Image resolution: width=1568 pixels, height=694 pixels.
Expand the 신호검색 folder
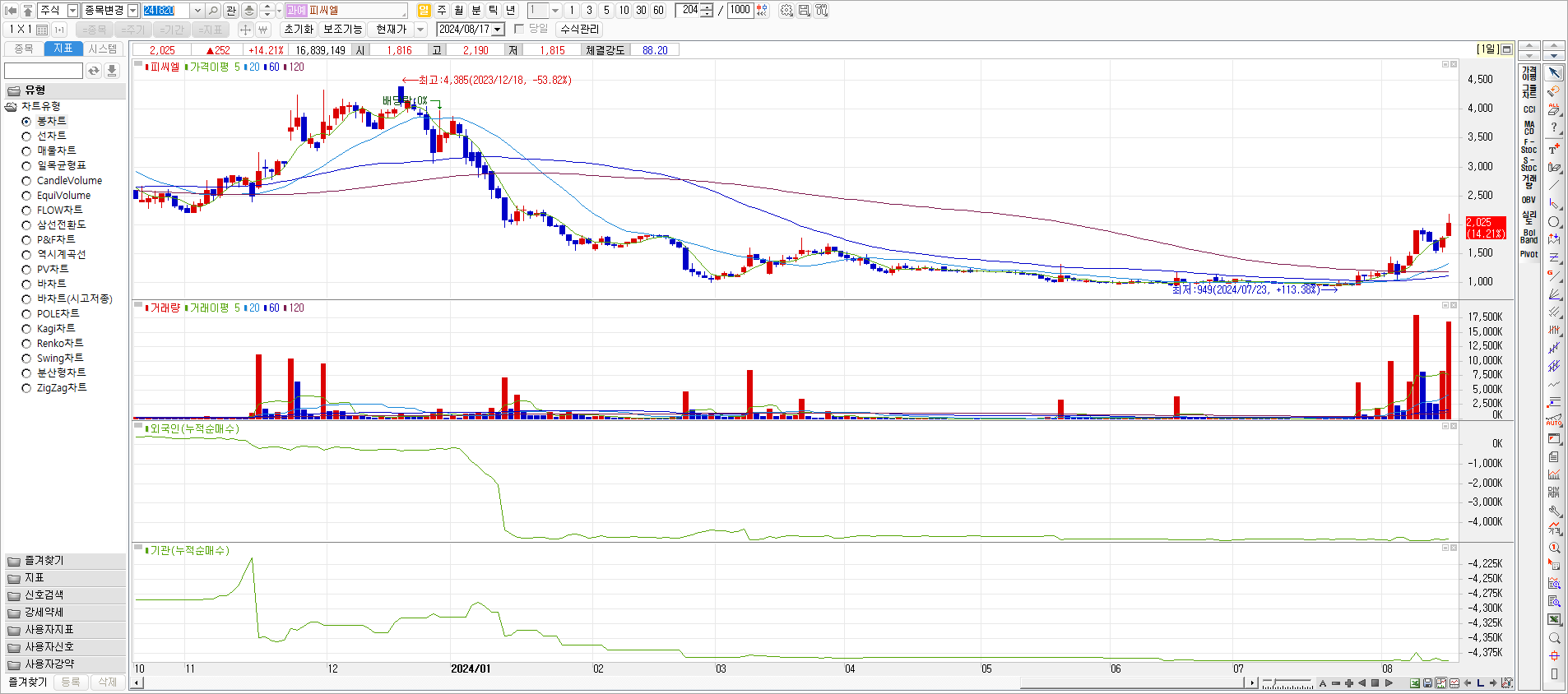tap(66, 595)
